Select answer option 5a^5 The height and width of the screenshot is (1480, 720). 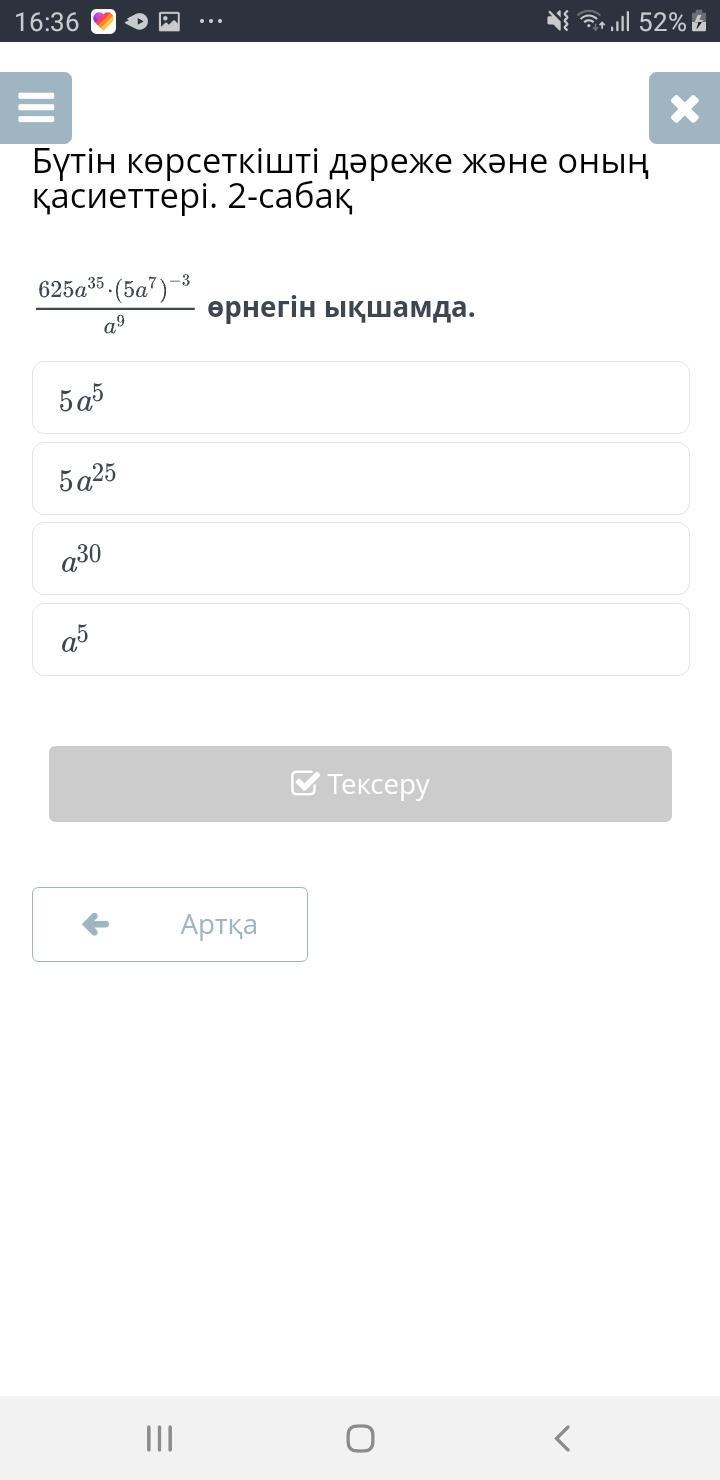(360, 398)
